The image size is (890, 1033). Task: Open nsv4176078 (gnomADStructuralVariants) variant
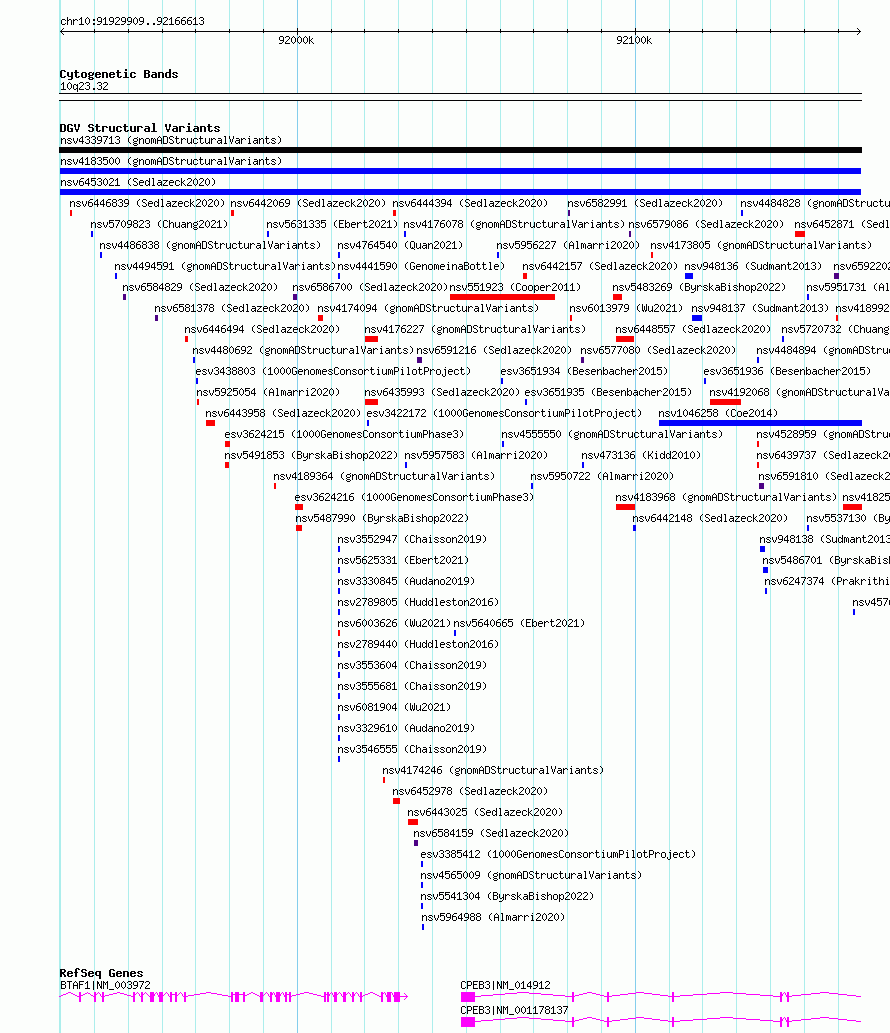pos(514,225)
